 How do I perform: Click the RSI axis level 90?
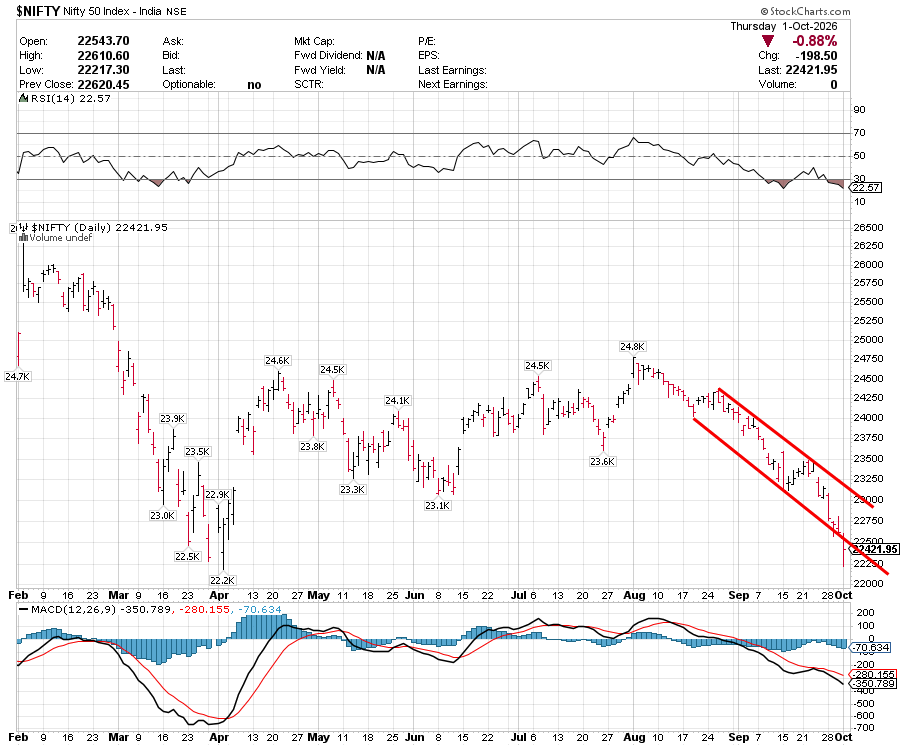859,110
